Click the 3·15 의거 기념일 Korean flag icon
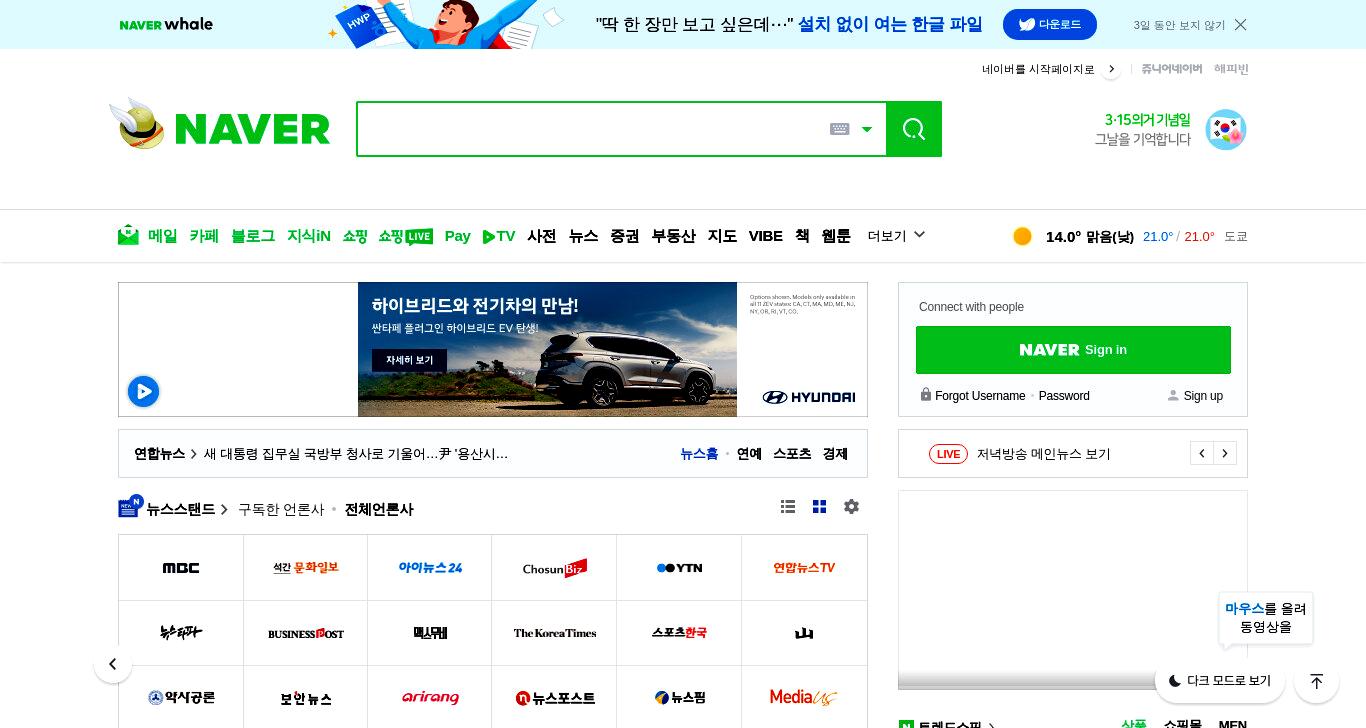Viewport: 1366px width, 728px height. (x=1226, y=129)
